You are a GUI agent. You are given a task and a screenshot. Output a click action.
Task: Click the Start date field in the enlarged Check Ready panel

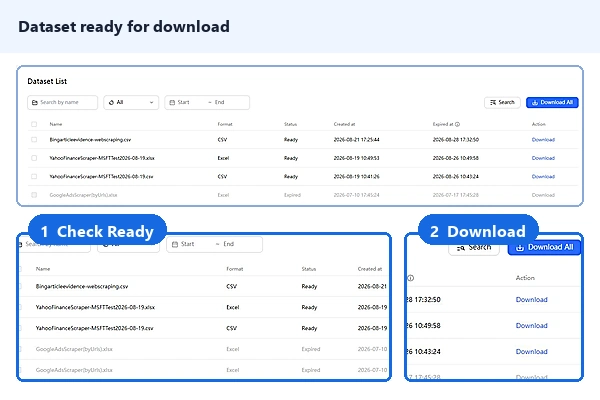(x=188, y=244)
